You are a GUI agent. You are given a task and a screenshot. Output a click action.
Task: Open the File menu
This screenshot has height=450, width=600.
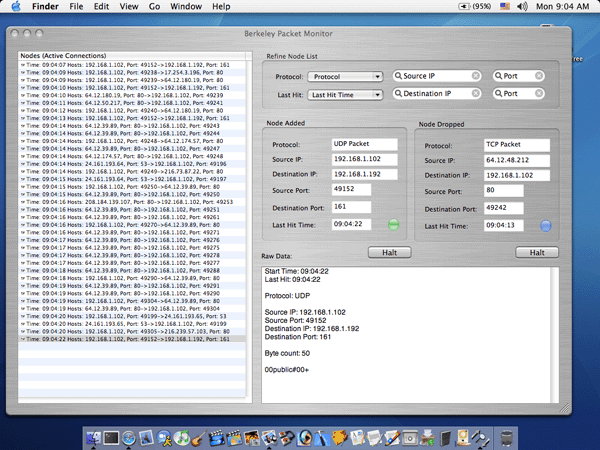tap(77, 7)
